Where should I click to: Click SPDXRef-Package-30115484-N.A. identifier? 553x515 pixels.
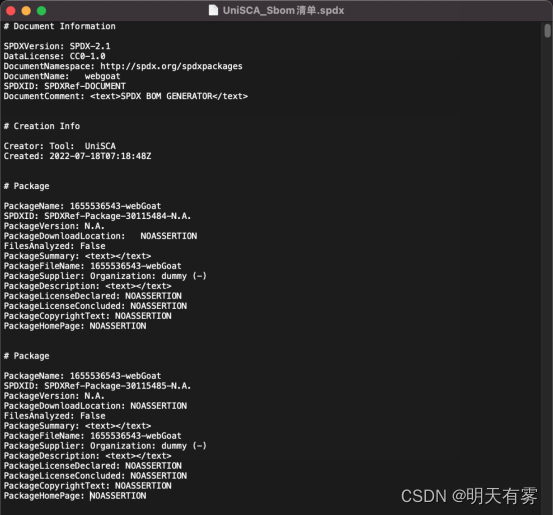coord(117,216)
